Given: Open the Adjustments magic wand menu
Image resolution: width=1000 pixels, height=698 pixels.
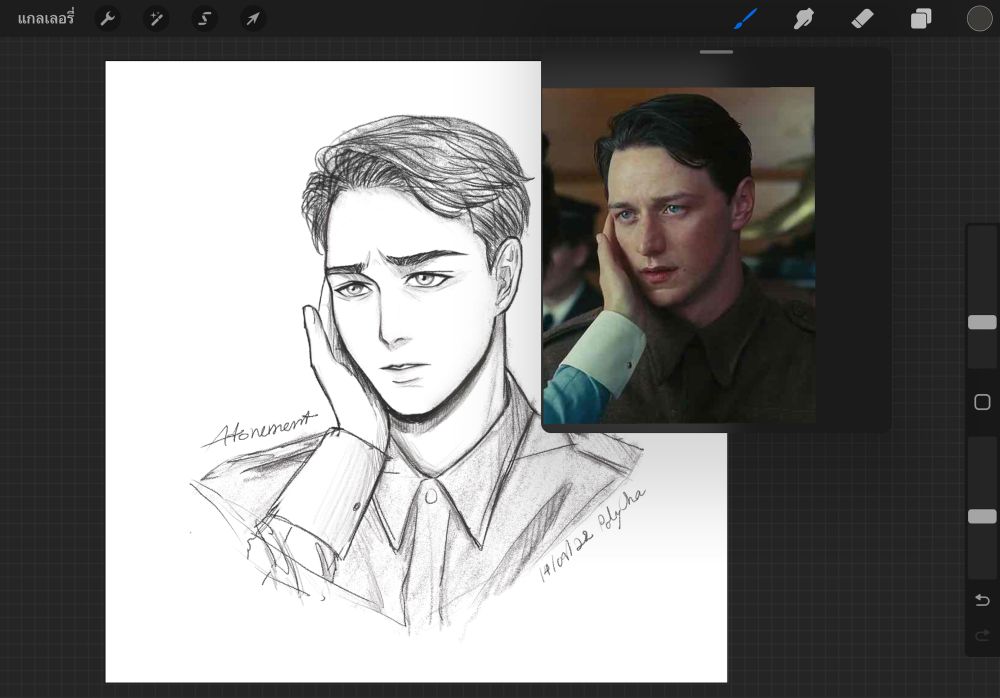Looking at the screenshot, I should point(156,19).
